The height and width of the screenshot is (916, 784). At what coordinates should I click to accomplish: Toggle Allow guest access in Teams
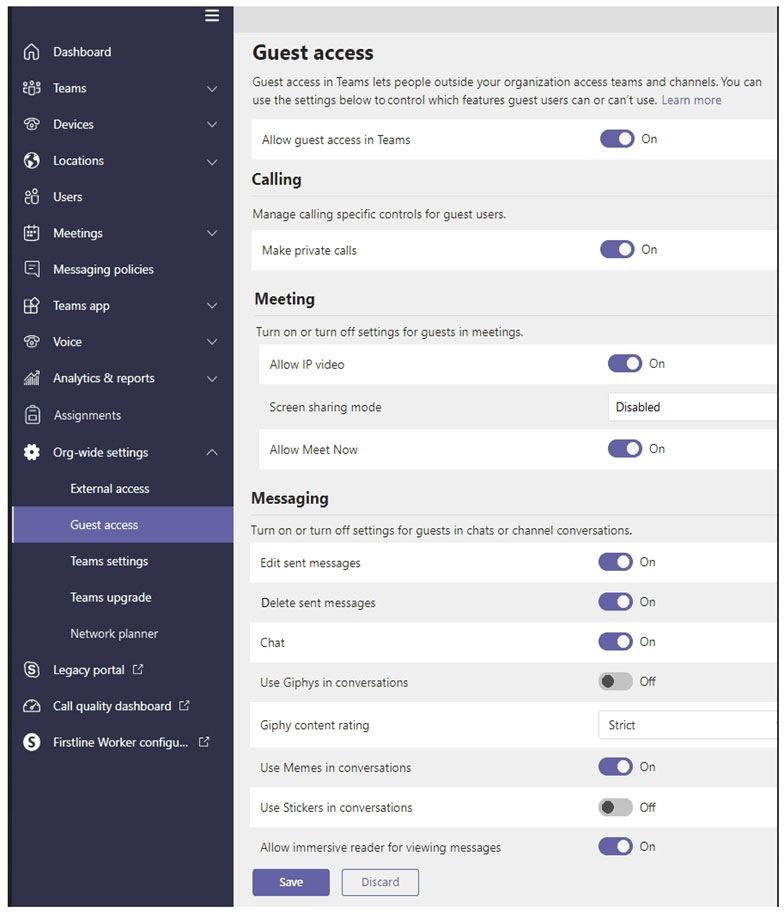tap(617, 139)
